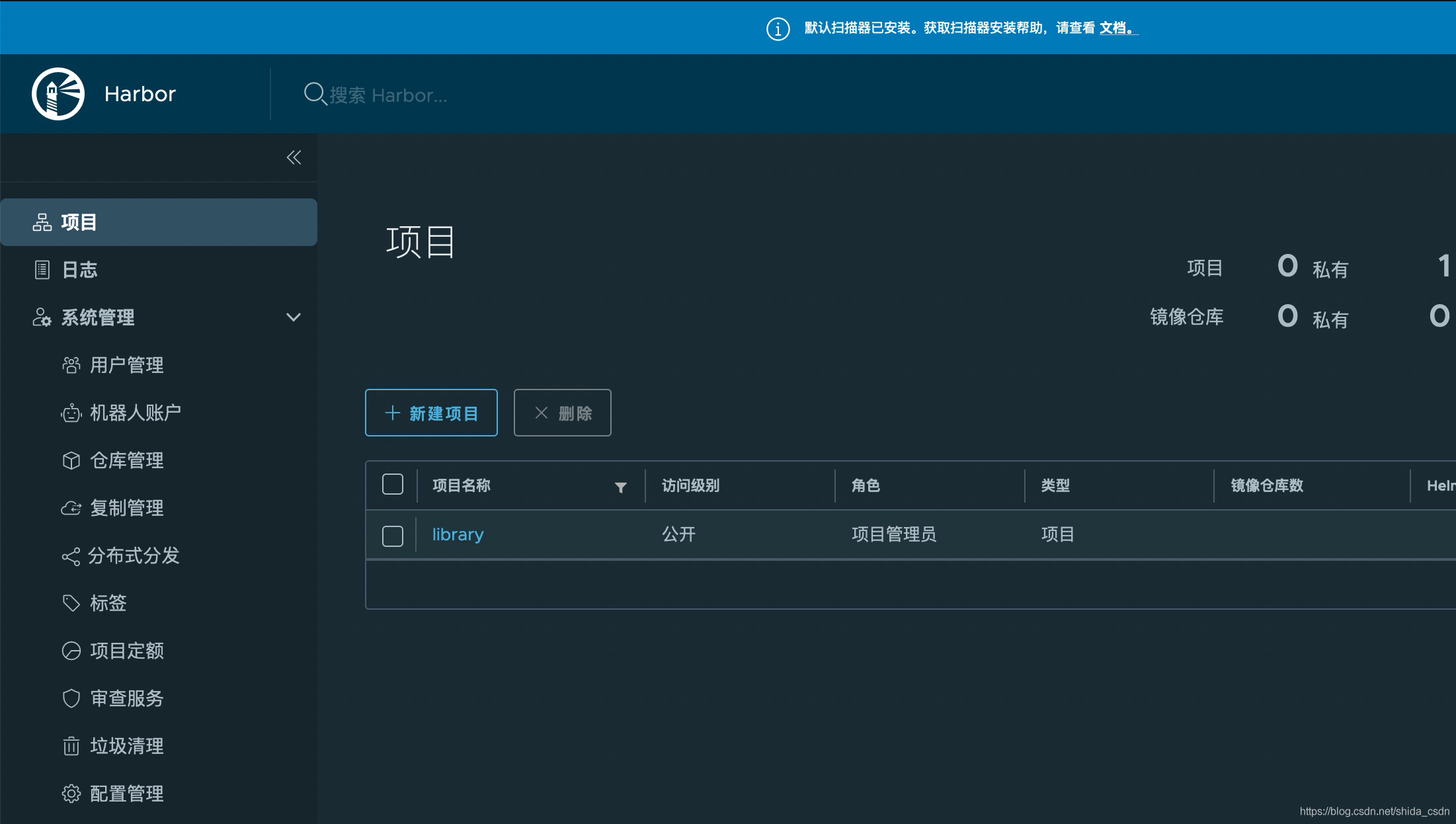
Task: Check the select-all checkbox in table header
Action: [x=392, y=484]
